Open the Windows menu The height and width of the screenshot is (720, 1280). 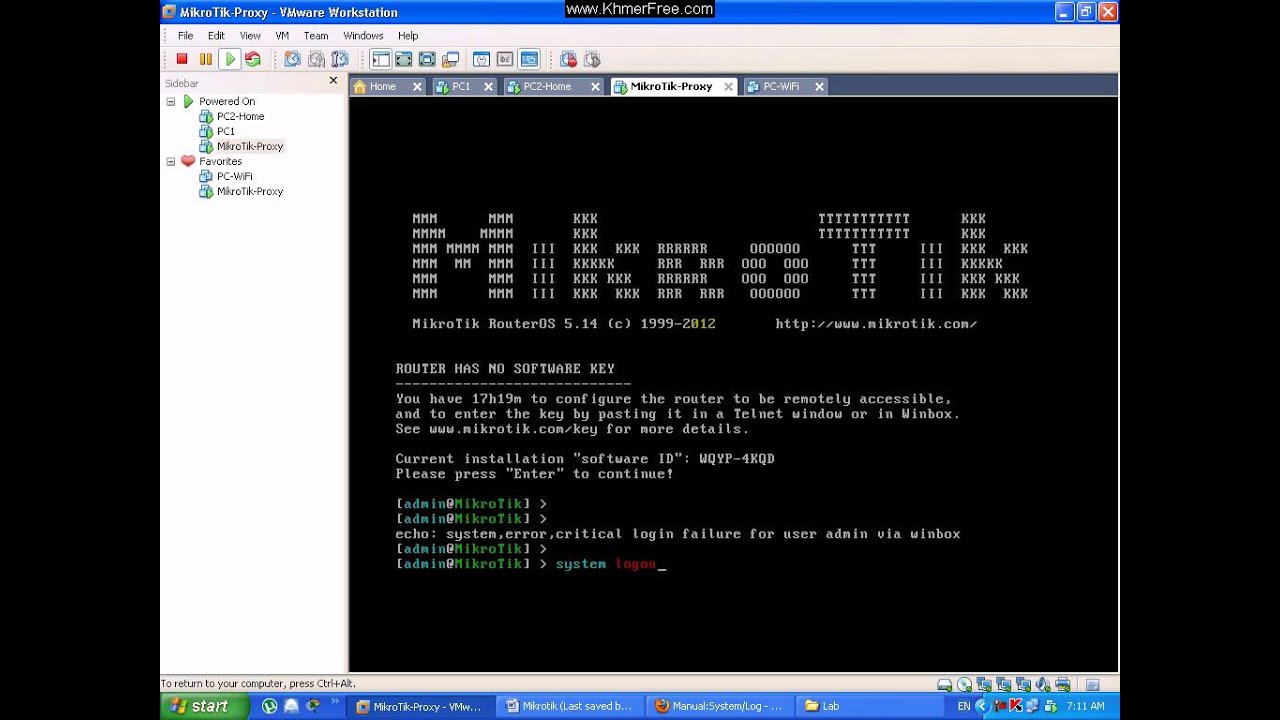(363, 36)
